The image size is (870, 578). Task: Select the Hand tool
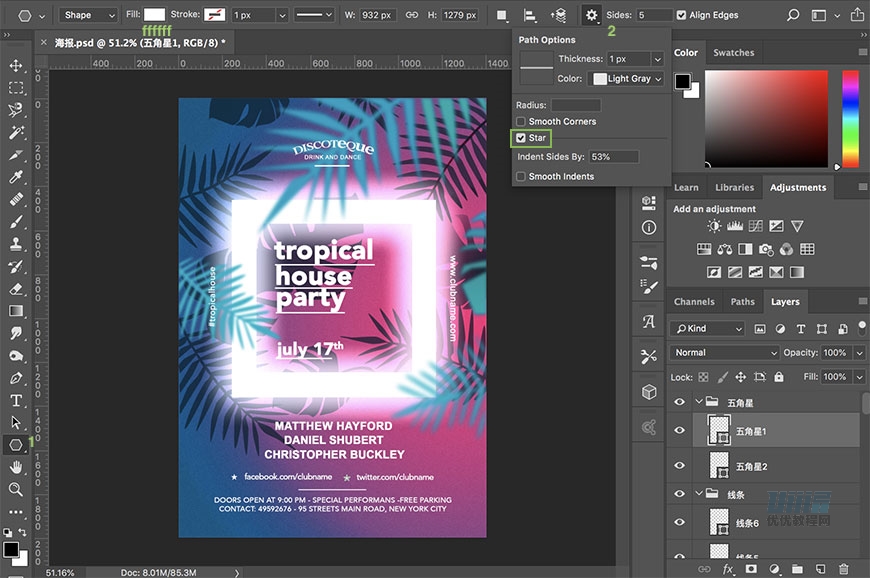tap(16, 467)
